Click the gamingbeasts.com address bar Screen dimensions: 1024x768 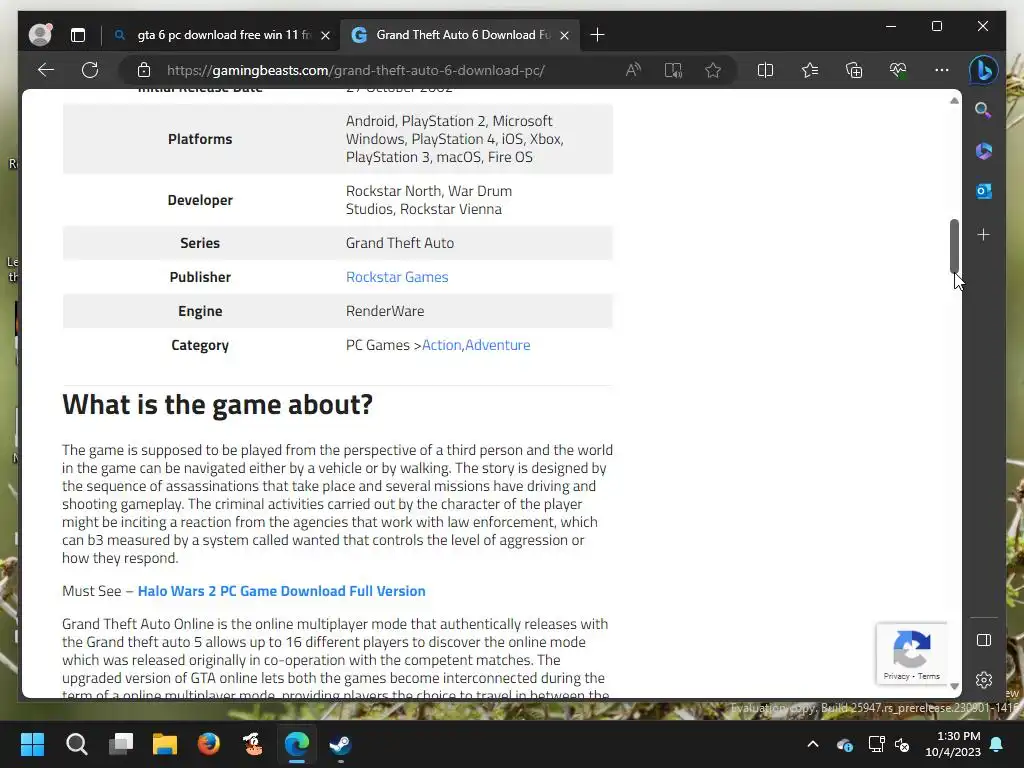(355, 71)
